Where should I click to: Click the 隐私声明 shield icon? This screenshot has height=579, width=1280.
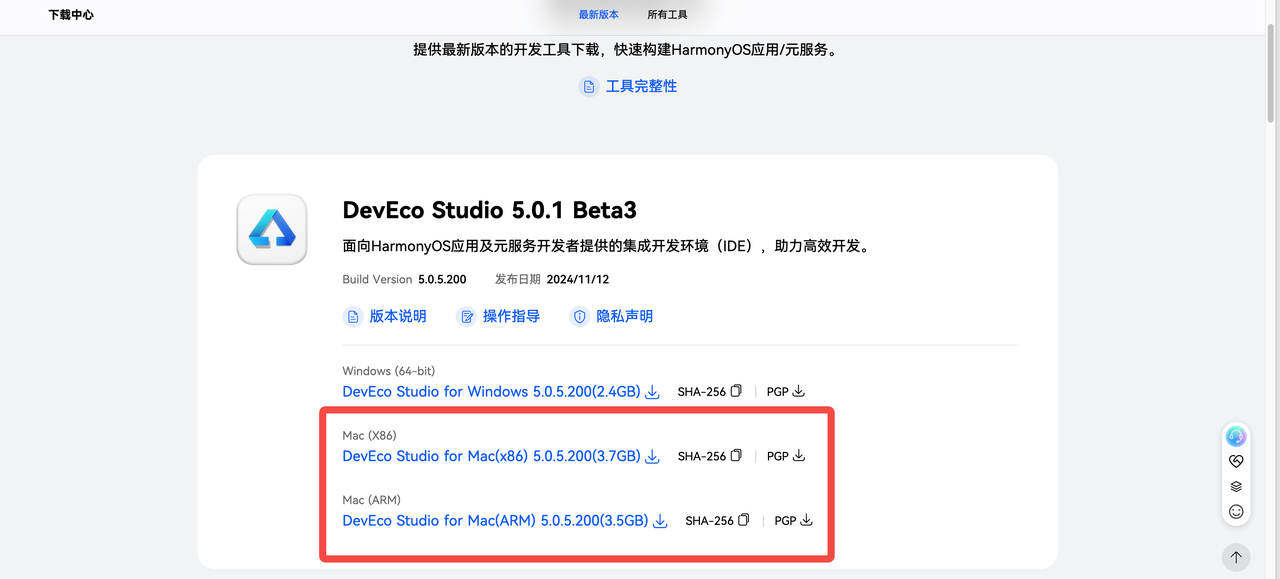(579, 316)
